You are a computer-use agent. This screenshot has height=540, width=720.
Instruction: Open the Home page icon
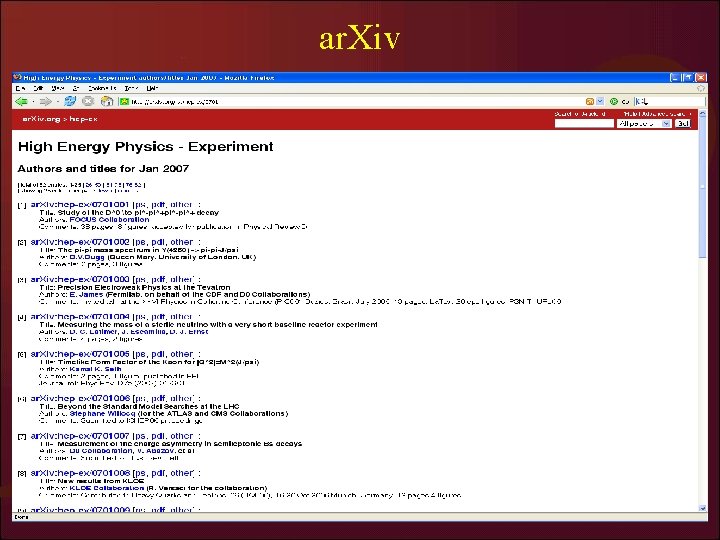pyautogui.click(x=107, y=101)
